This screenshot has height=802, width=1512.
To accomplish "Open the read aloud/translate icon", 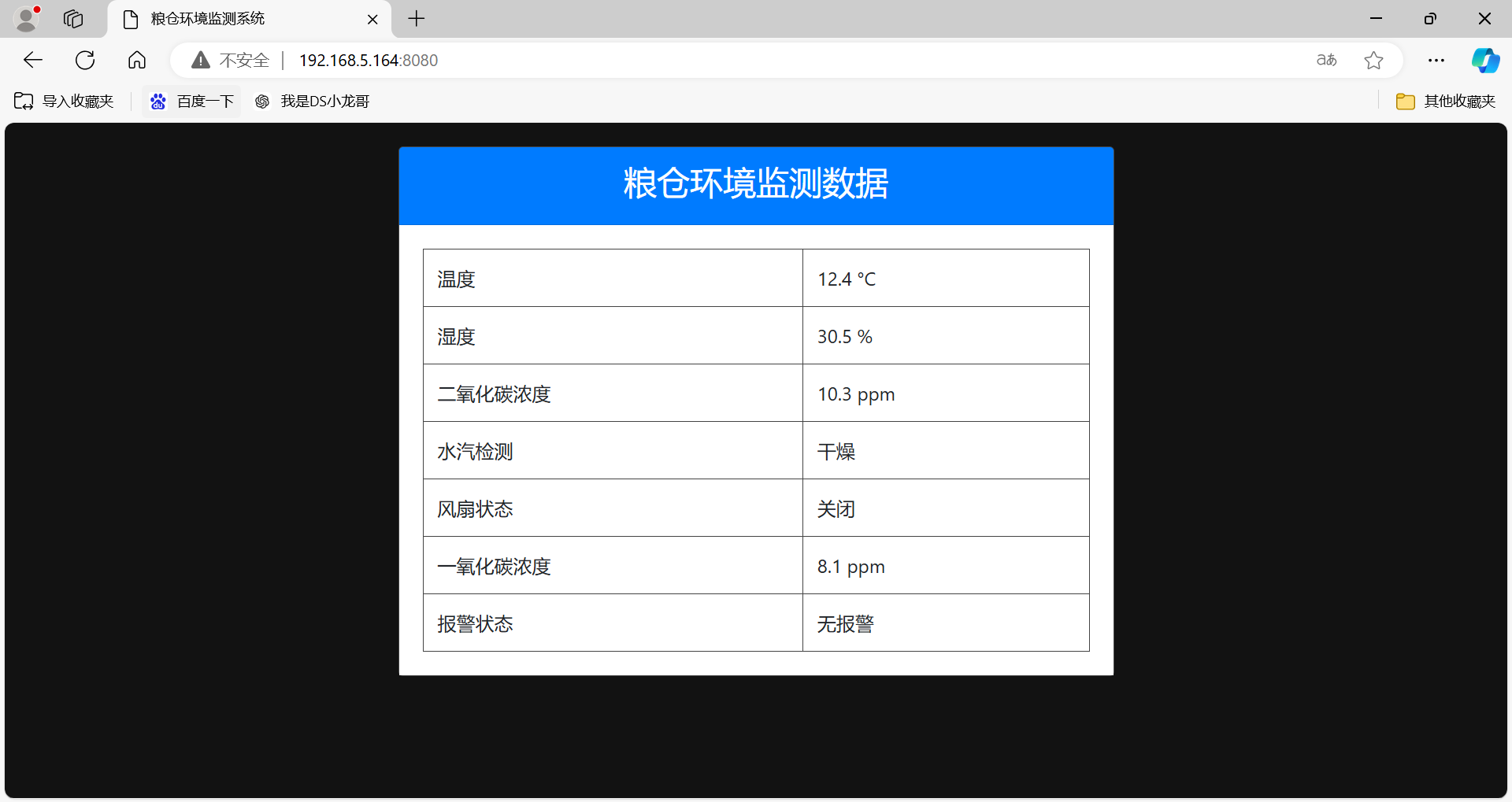I will tap(1326, 60).
